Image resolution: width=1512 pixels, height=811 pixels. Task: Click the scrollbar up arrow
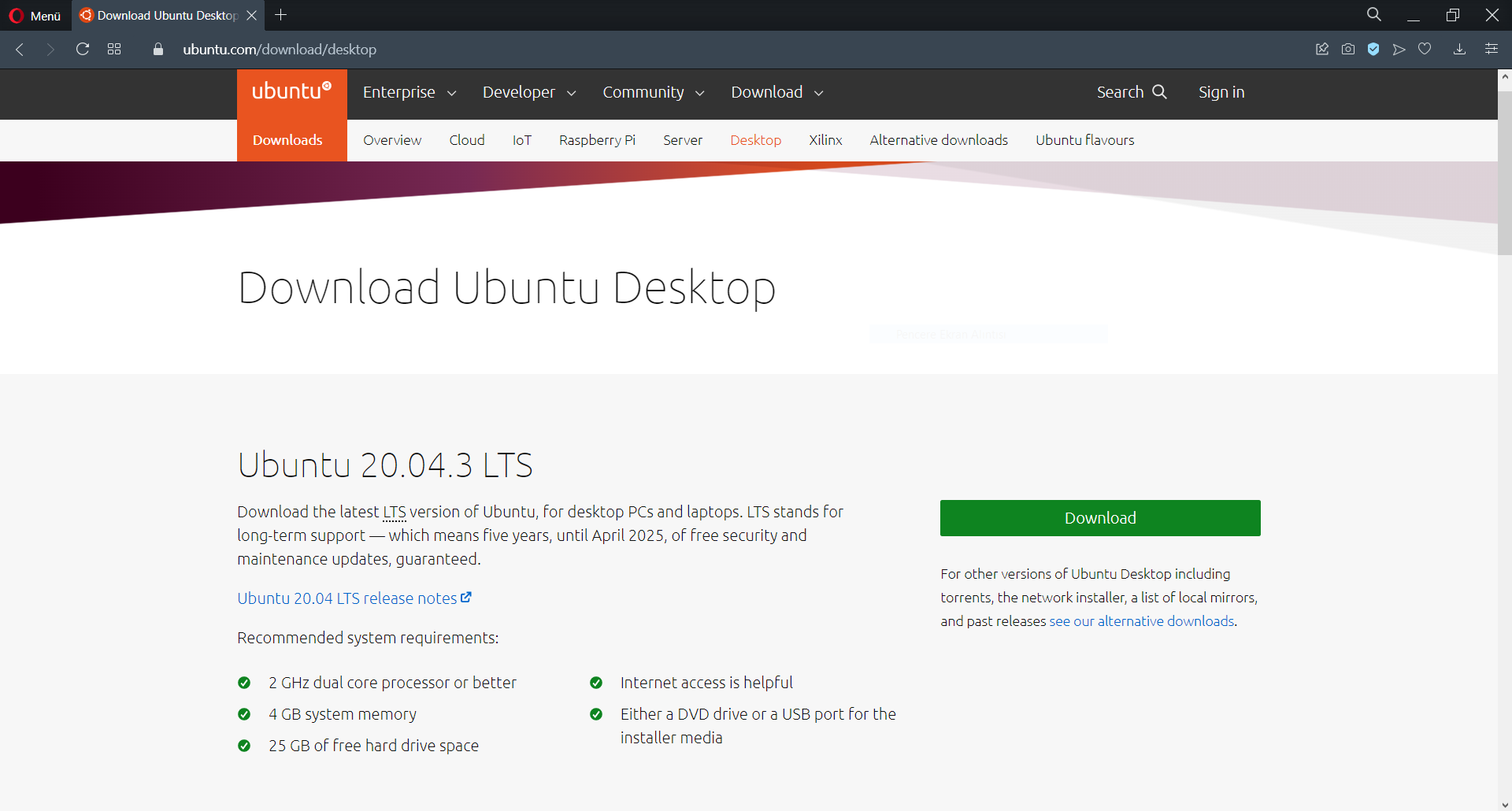click(1505, 76)
